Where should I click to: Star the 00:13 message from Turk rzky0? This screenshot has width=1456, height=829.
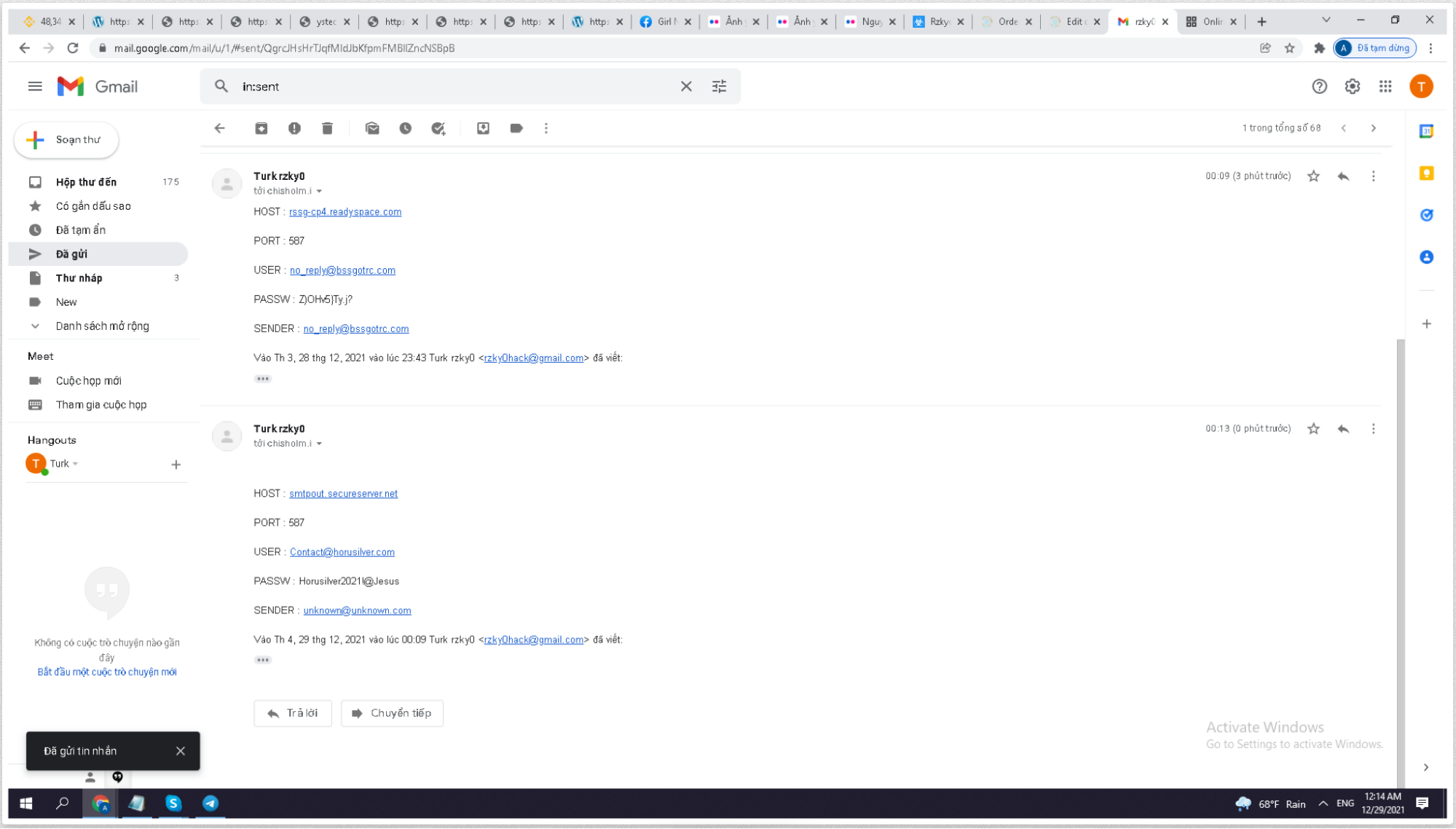pyautogui.click(x=1313, y=429)
